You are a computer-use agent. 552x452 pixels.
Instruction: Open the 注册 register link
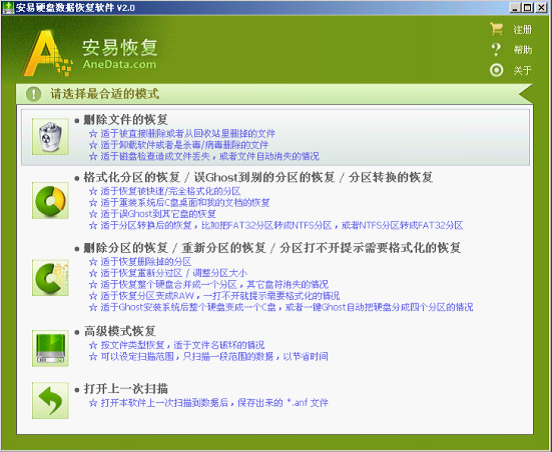click(x=522, y=30)
